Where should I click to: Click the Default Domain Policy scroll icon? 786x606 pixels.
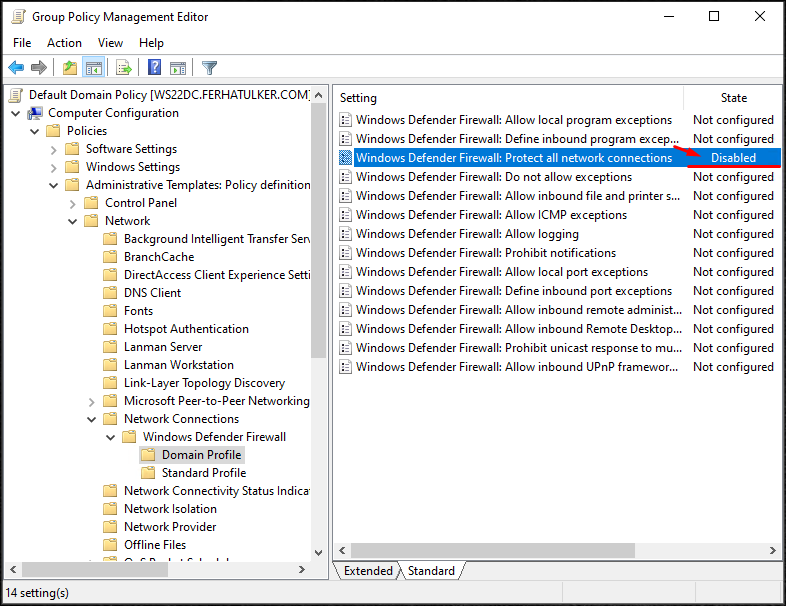point(17,95)
